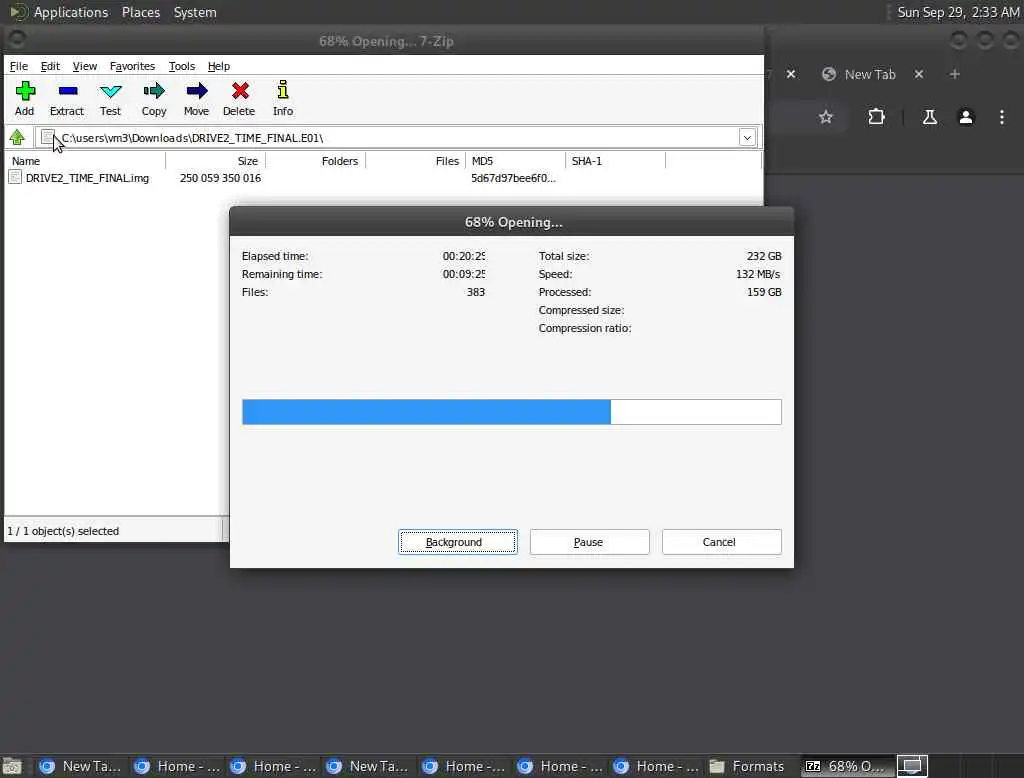Viewport: 1024px width, 778px height.
Task: Open browser three-dot menu
Action: pyautogui.click(x=1002, y=117)
